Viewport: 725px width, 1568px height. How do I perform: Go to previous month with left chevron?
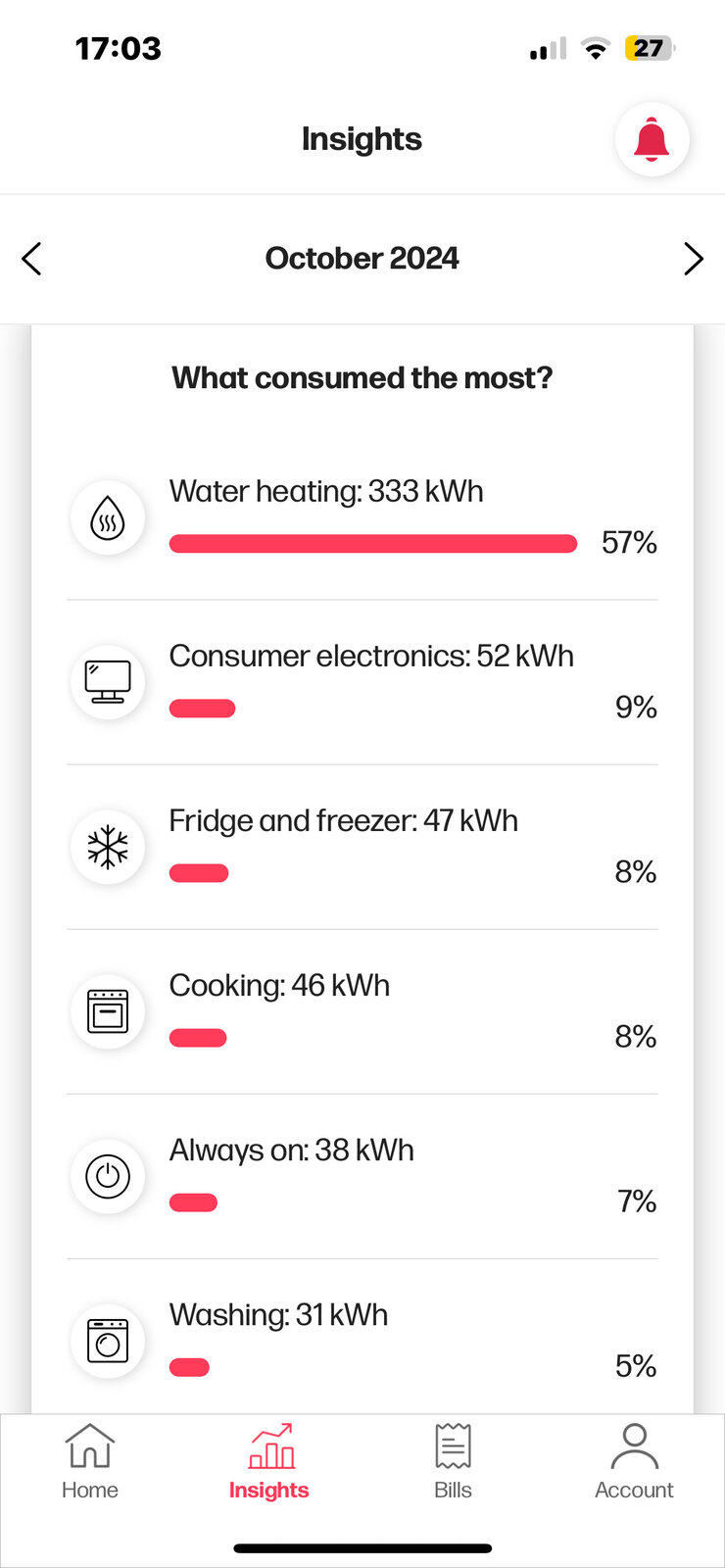(x=31, y=259)
